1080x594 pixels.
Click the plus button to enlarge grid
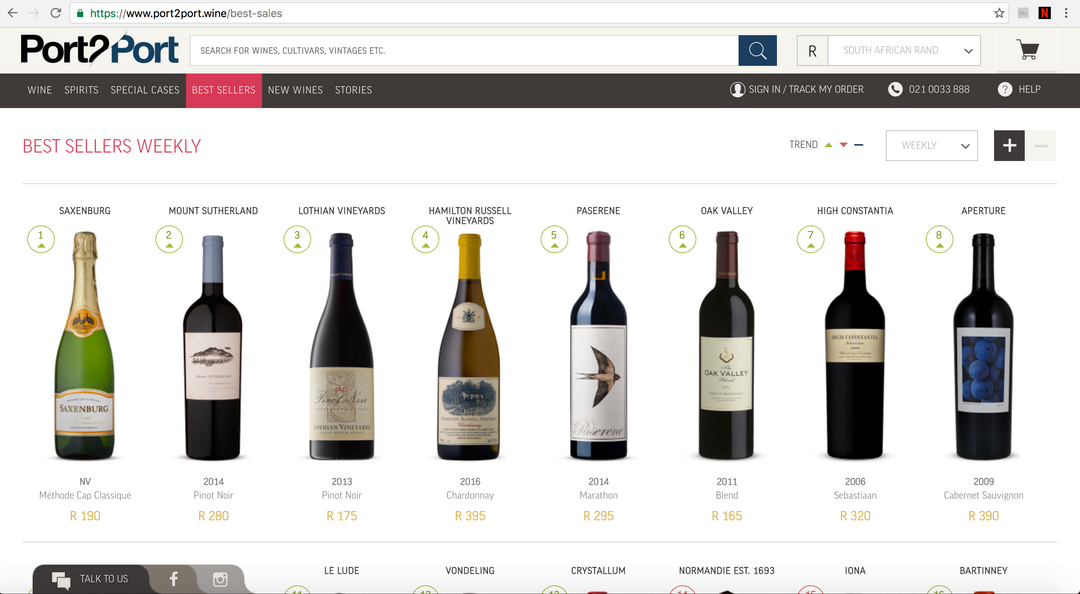tap(1009, 146)
